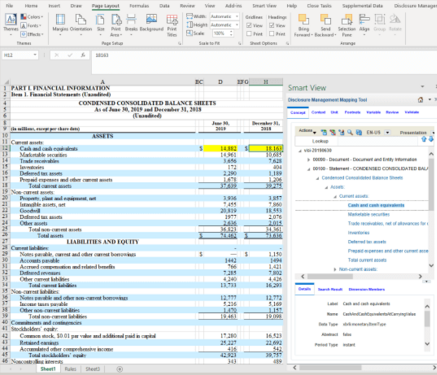Viewport: 437px width, 375px height.
Task: Click the Scale percentage stepper arrows
Action: click(x=231, y=33)
